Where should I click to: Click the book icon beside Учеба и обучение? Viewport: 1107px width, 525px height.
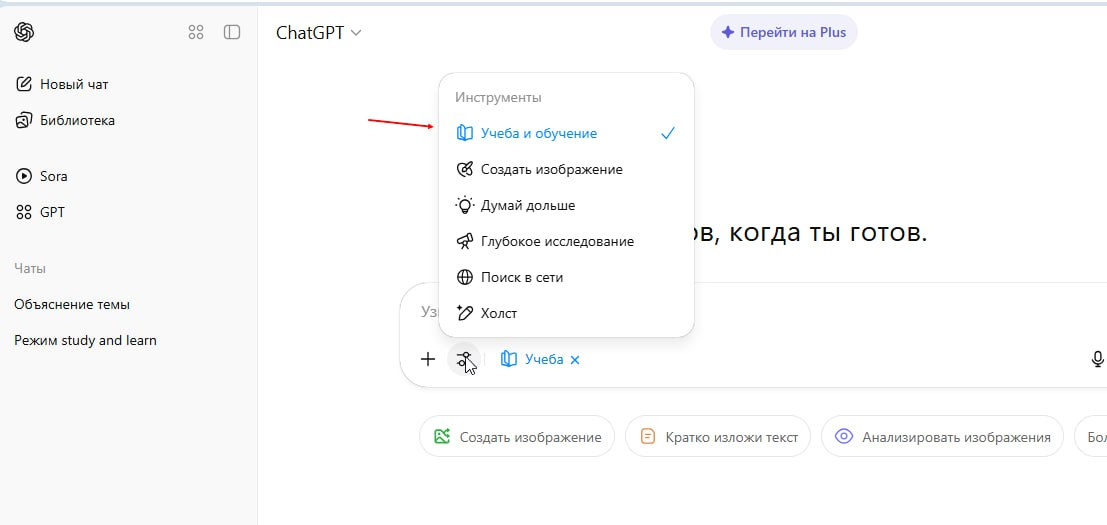[x=465, y=133]
